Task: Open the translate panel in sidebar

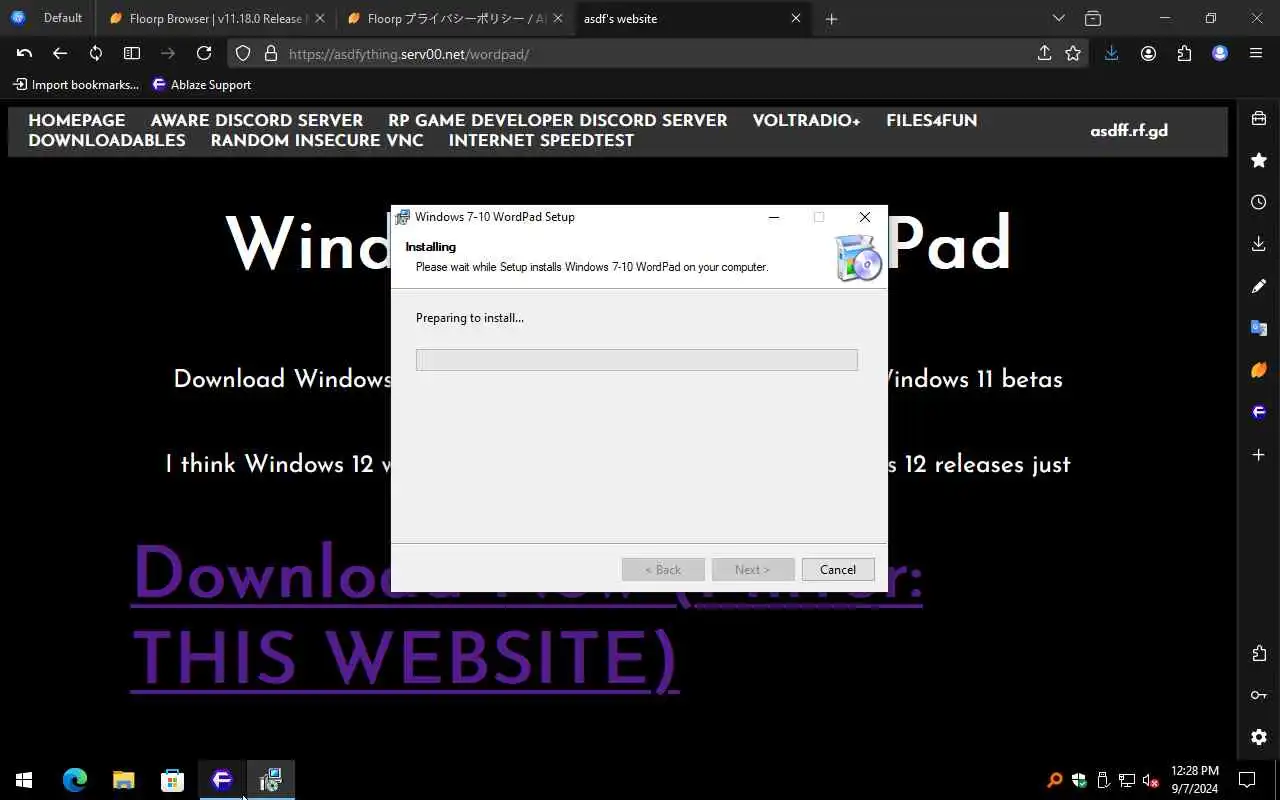Action: click(1259, 328)
